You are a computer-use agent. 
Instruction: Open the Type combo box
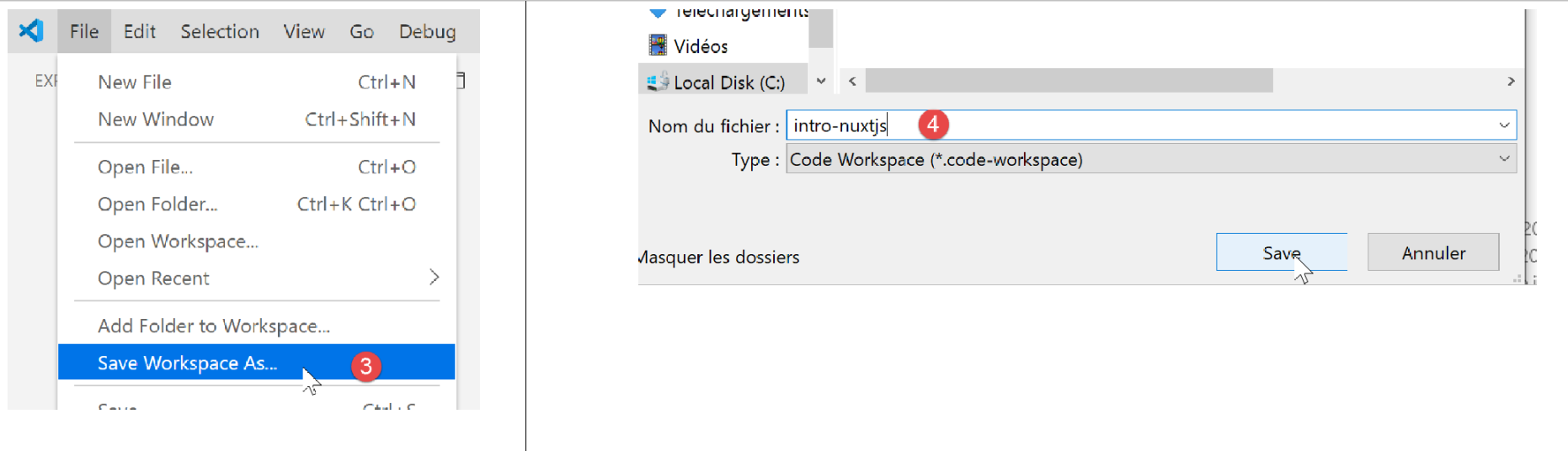1150,159
